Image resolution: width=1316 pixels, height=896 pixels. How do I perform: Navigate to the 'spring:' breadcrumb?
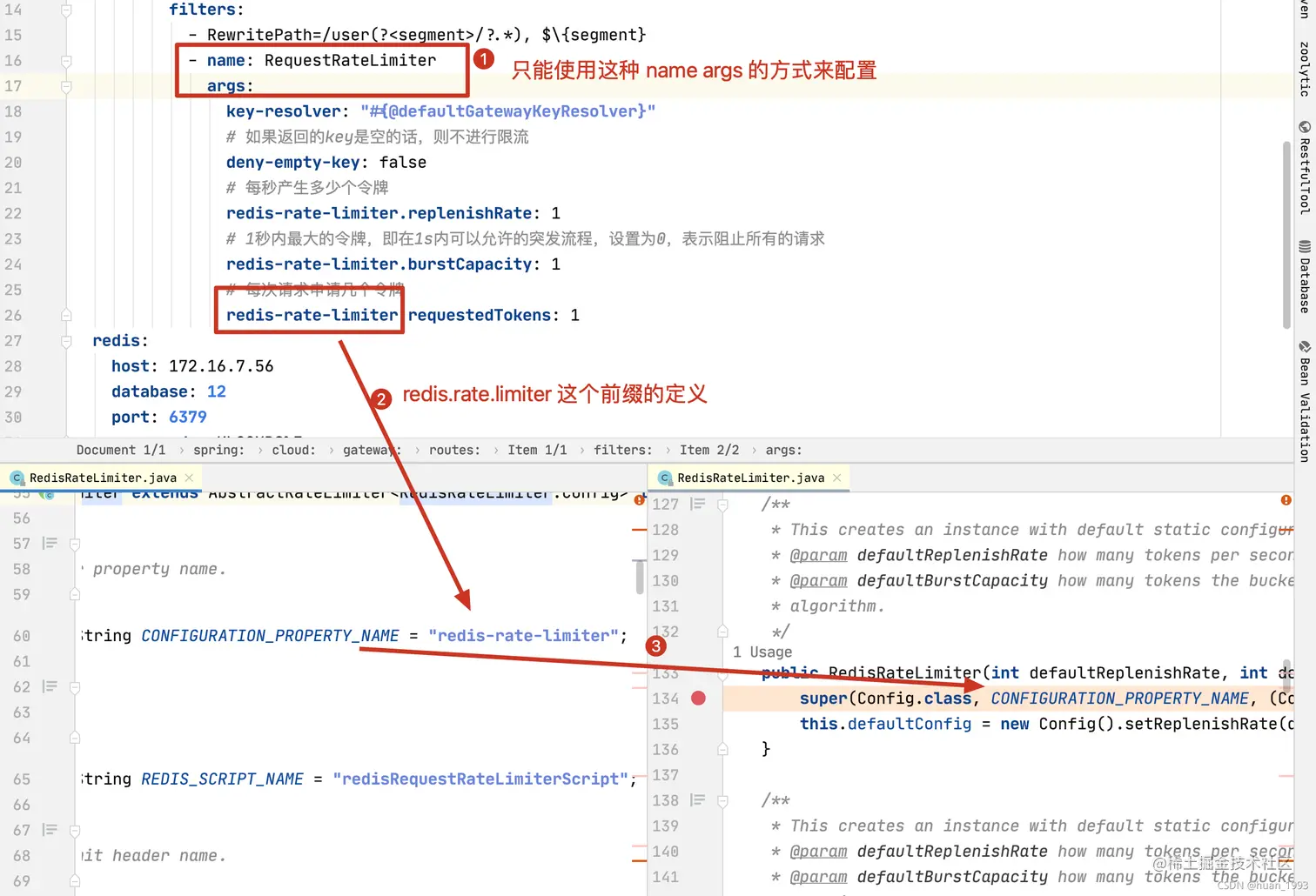pos(218,450)
